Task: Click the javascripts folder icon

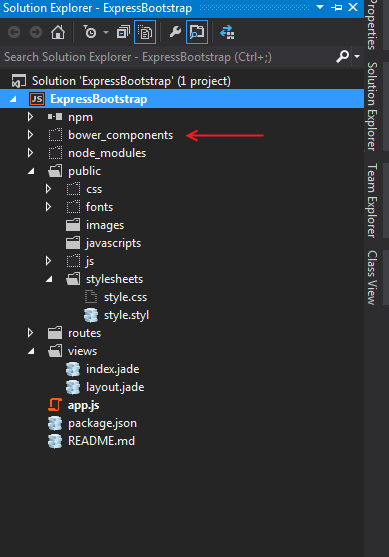Action: point(73,243)
